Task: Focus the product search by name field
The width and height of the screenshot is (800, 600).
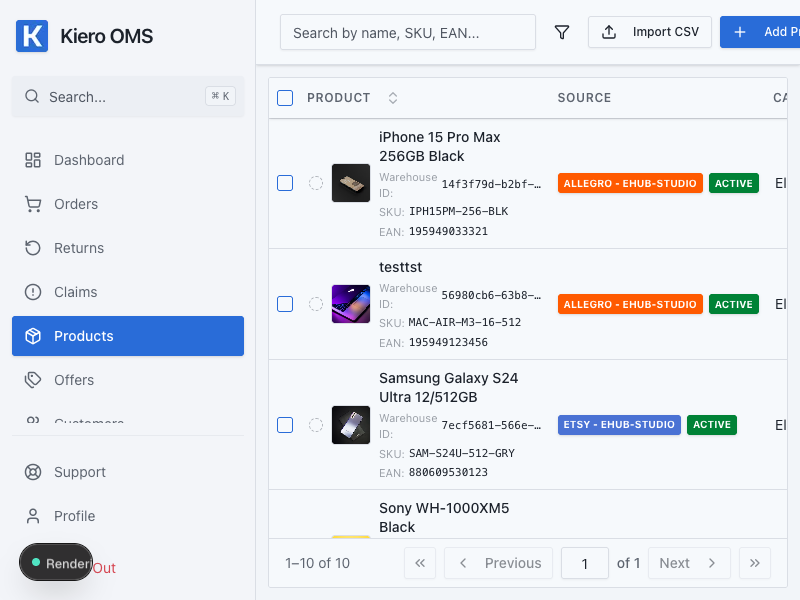Action: pos(408,32)
